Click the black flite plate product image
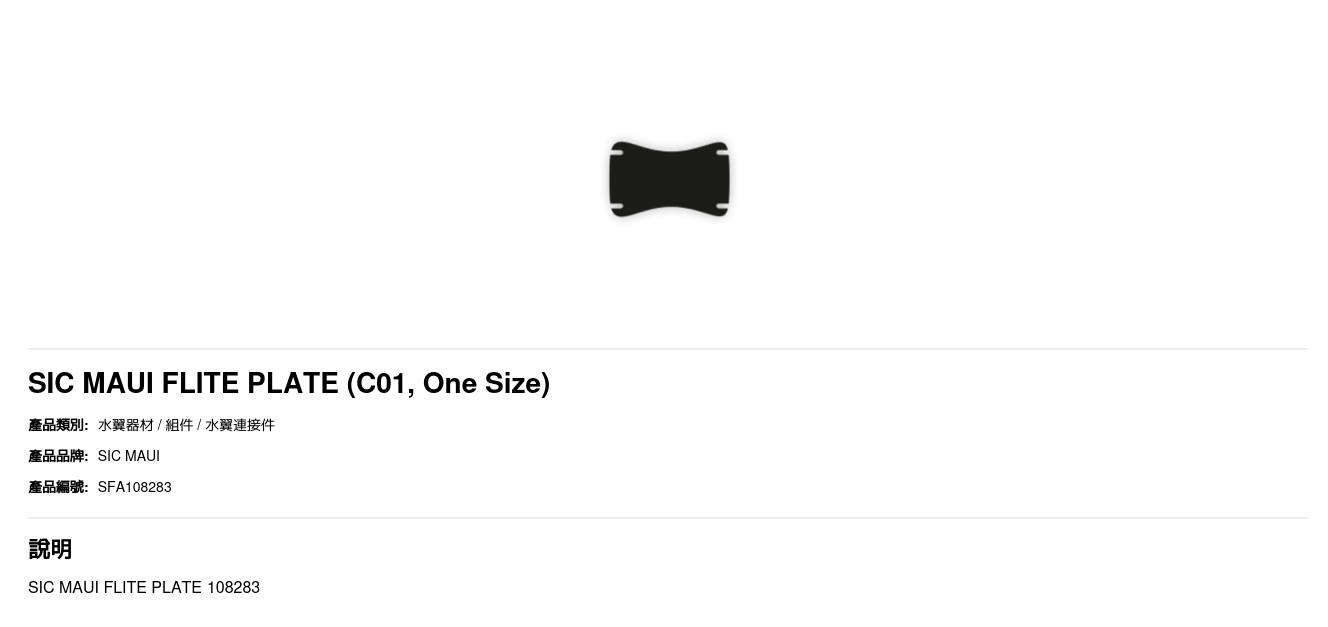Screen dimensions: 1328x627 point(669,180)
